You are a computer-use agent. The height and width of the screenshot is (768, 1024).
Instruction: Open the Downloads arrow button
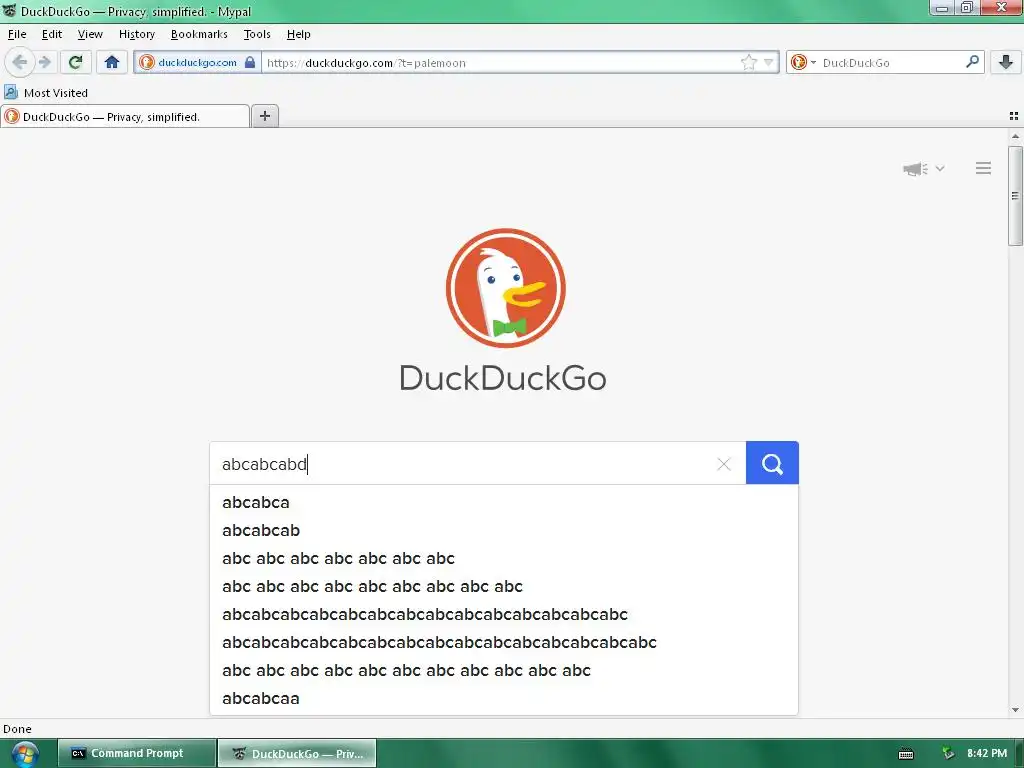click(x=1006, y=63)
